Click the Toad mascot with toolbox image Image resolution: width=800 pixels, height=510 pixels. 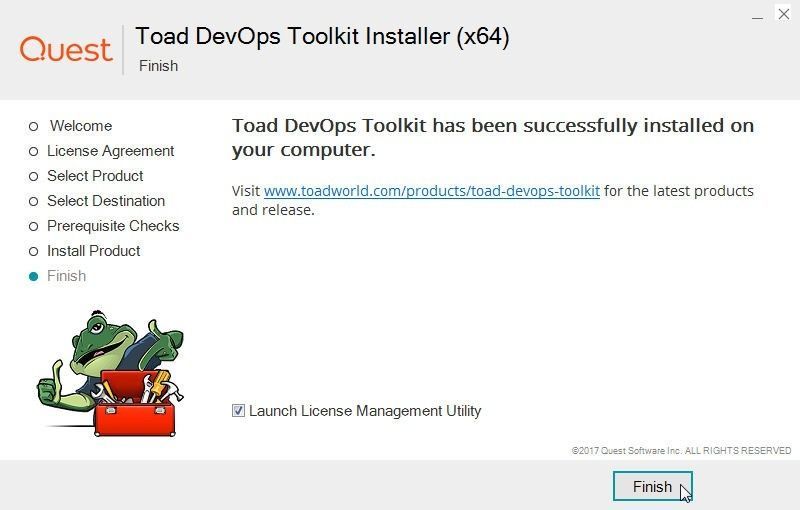point(110,373)
